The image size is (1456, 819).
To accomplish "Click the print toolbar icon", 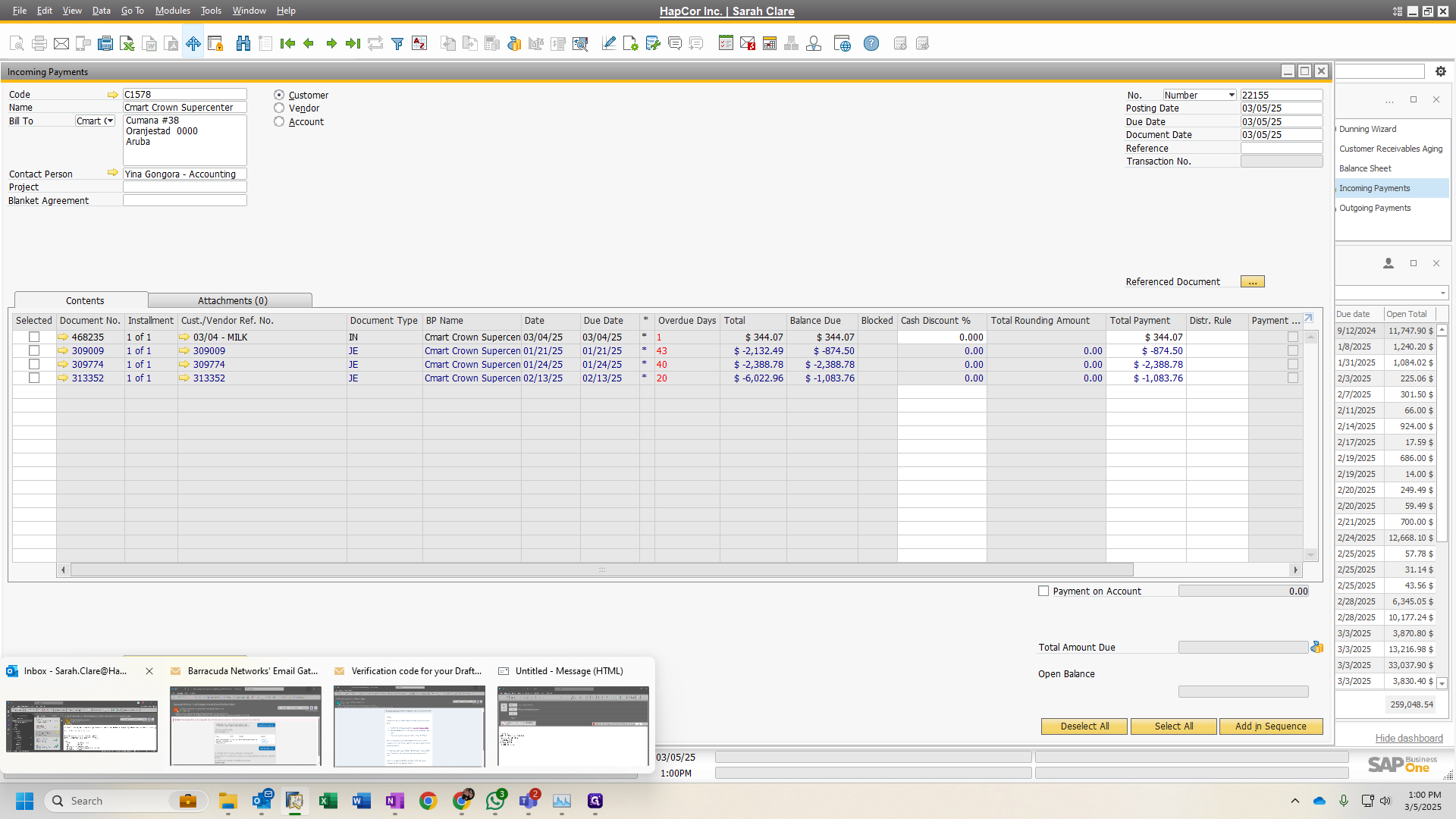I will [39, 43].
